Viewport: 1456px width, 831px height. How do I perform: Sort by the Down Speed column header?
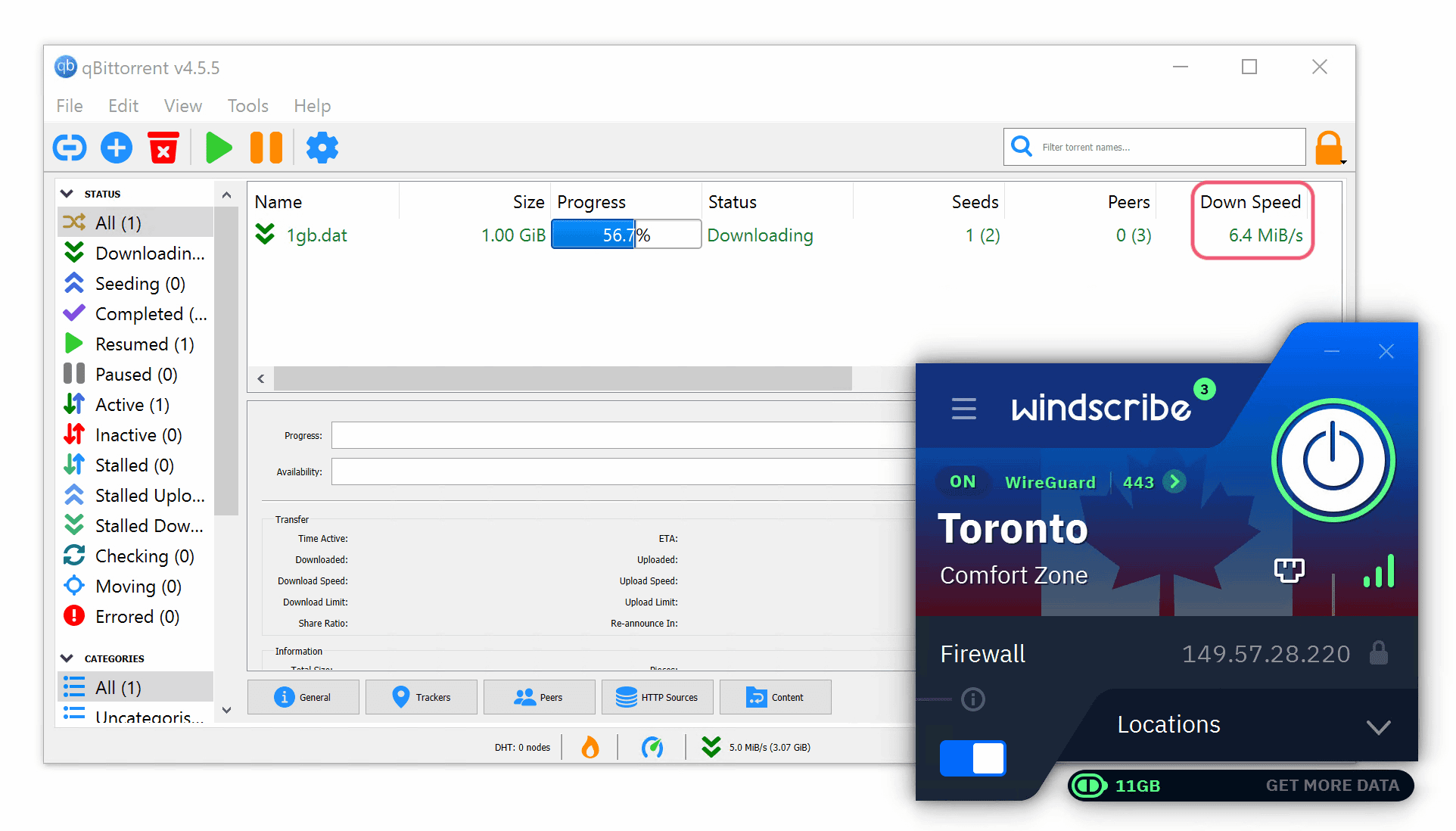point(1250,202)
